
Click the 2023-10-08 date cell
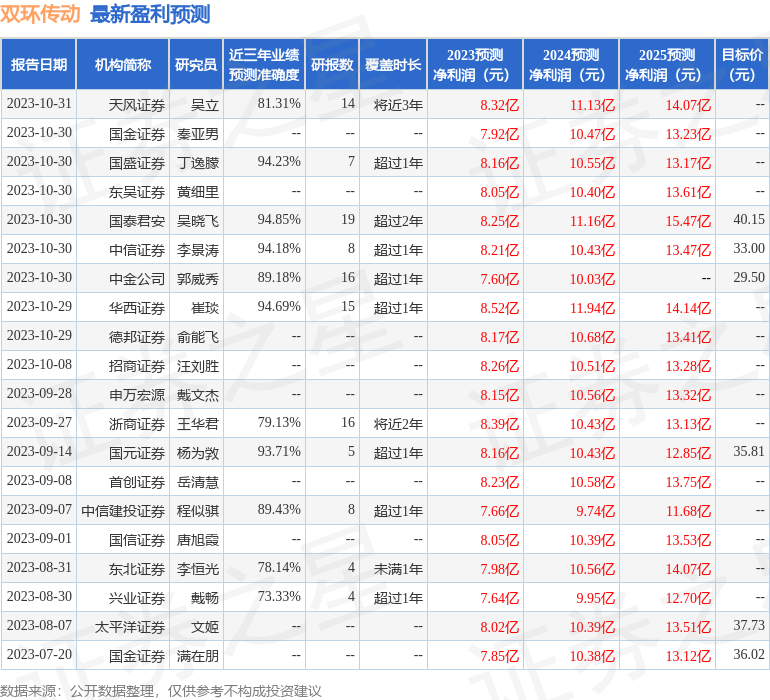pos(39,364)
